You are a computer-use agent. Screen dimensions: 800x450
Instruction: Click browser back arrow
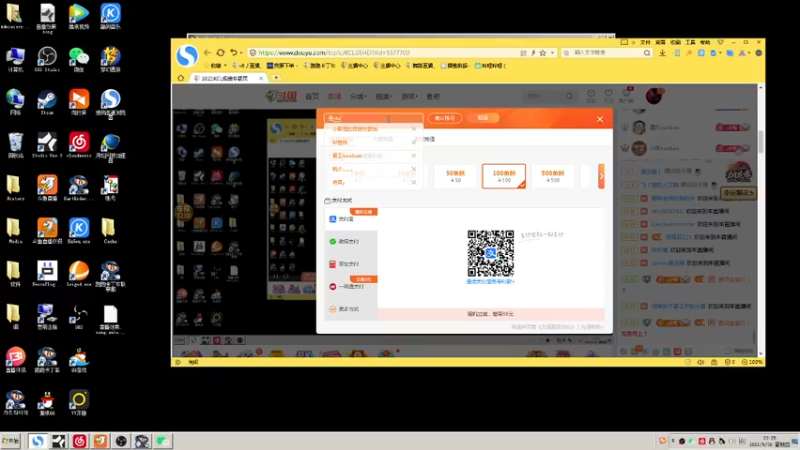pos(207,53)
